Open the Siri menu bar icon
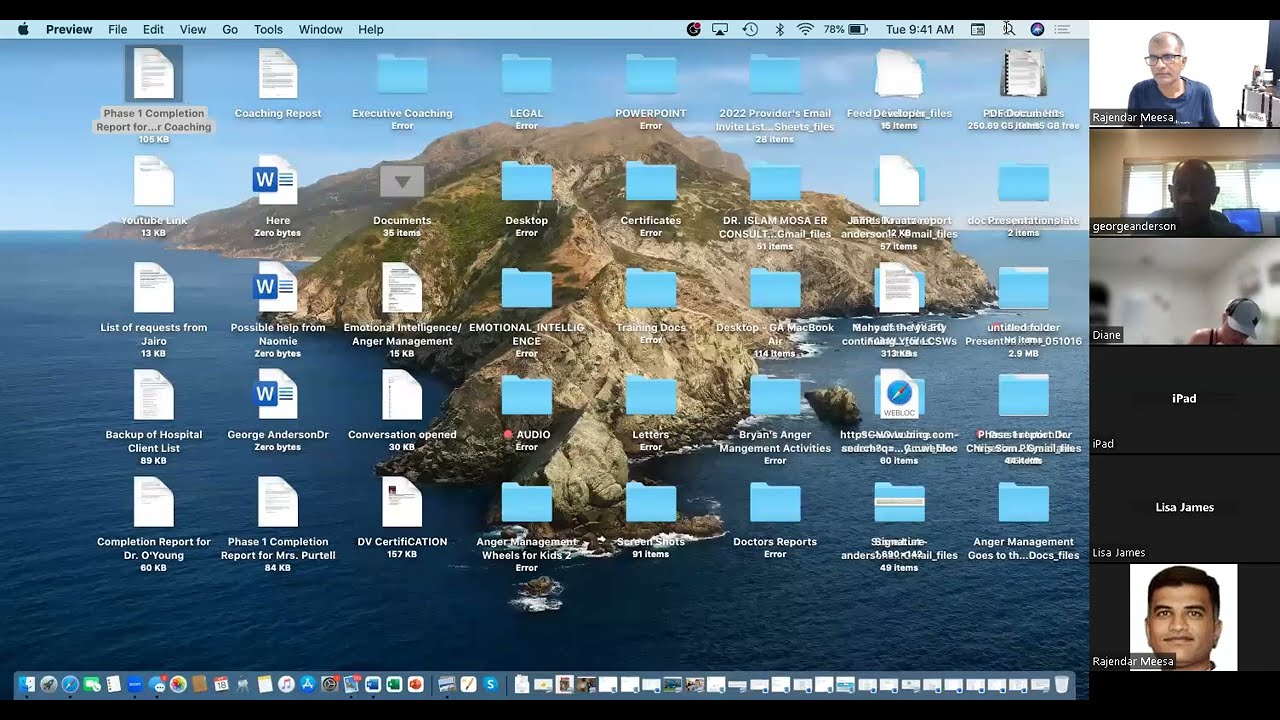 tap(1037, 30)
